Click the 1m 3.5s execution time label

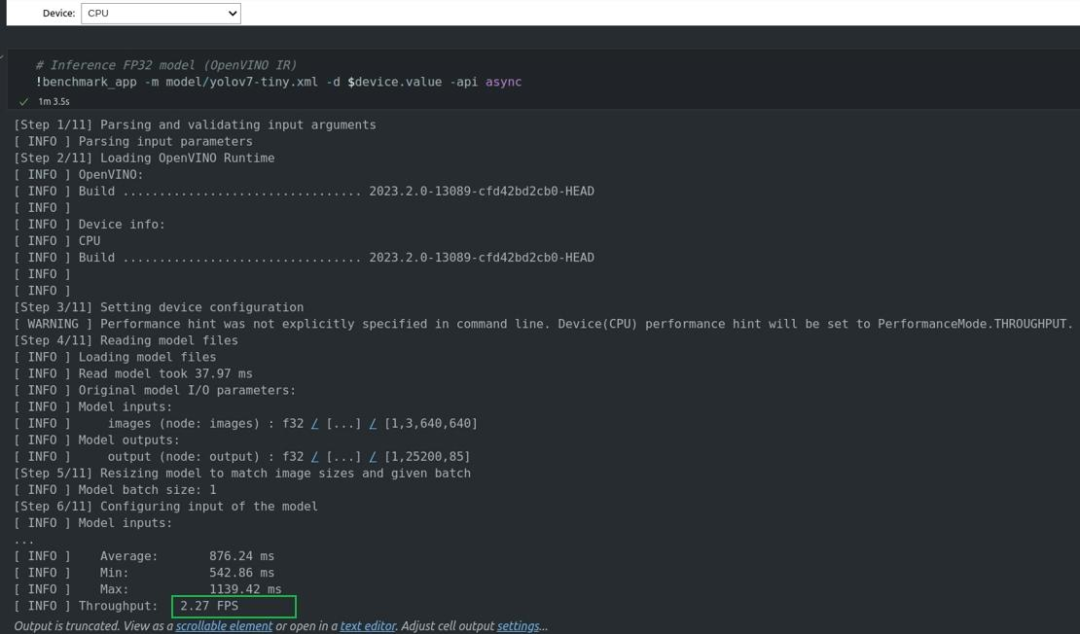54,101
